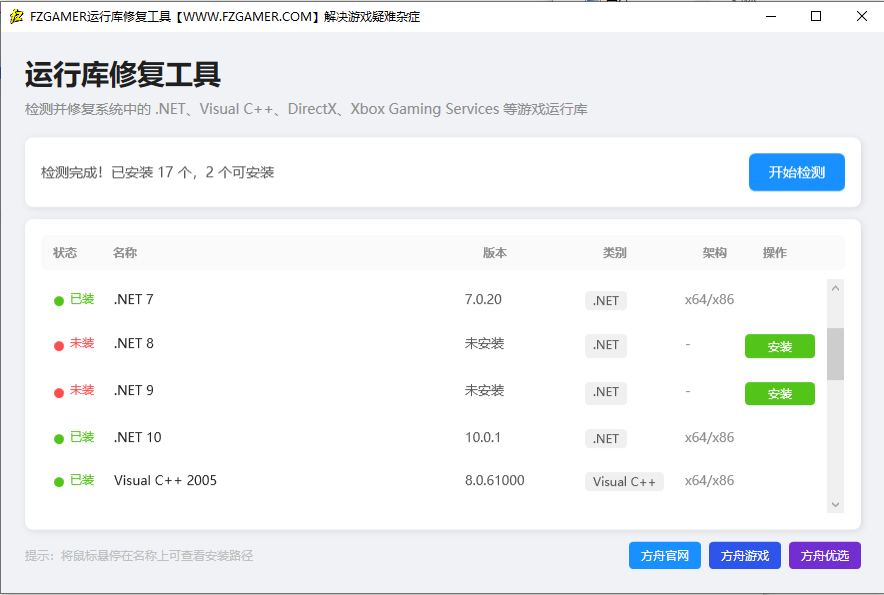Image resolution: width=884 pixels, height=595 pixels.
Task: Click the 方舟游戏 button
Action: [744, 555]
